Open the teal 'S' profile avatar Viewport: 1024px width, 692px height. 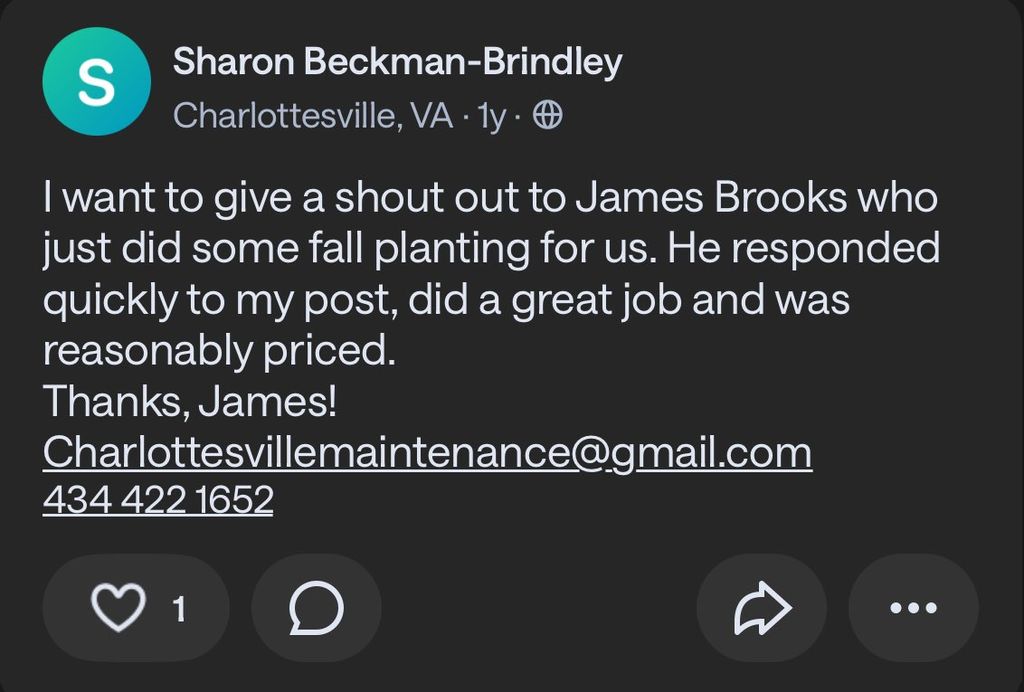(x=97, y=81)
